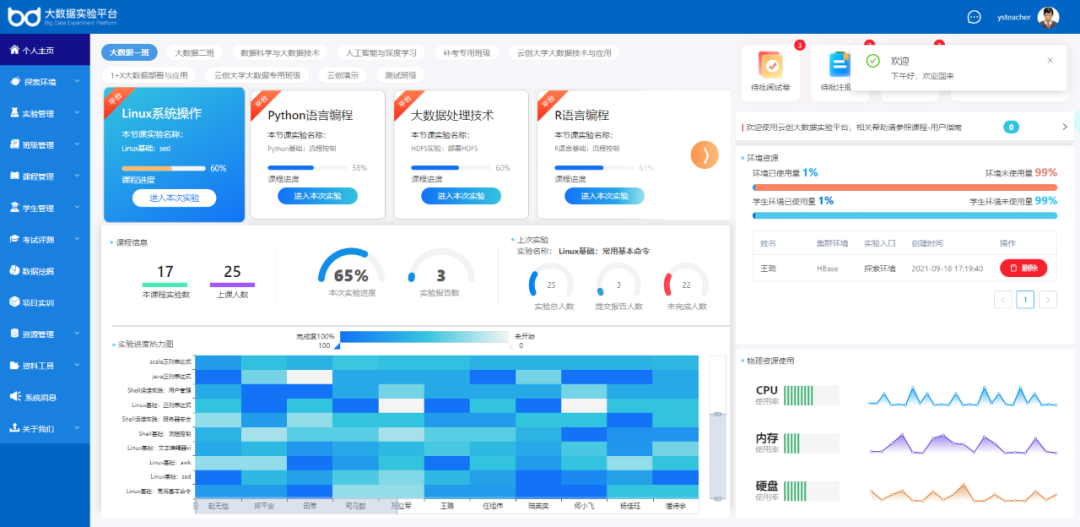The image size is (1080, 527).
Task: Open the 个人主页 home icon in sidebar
Action: click(x=13, y=49)
